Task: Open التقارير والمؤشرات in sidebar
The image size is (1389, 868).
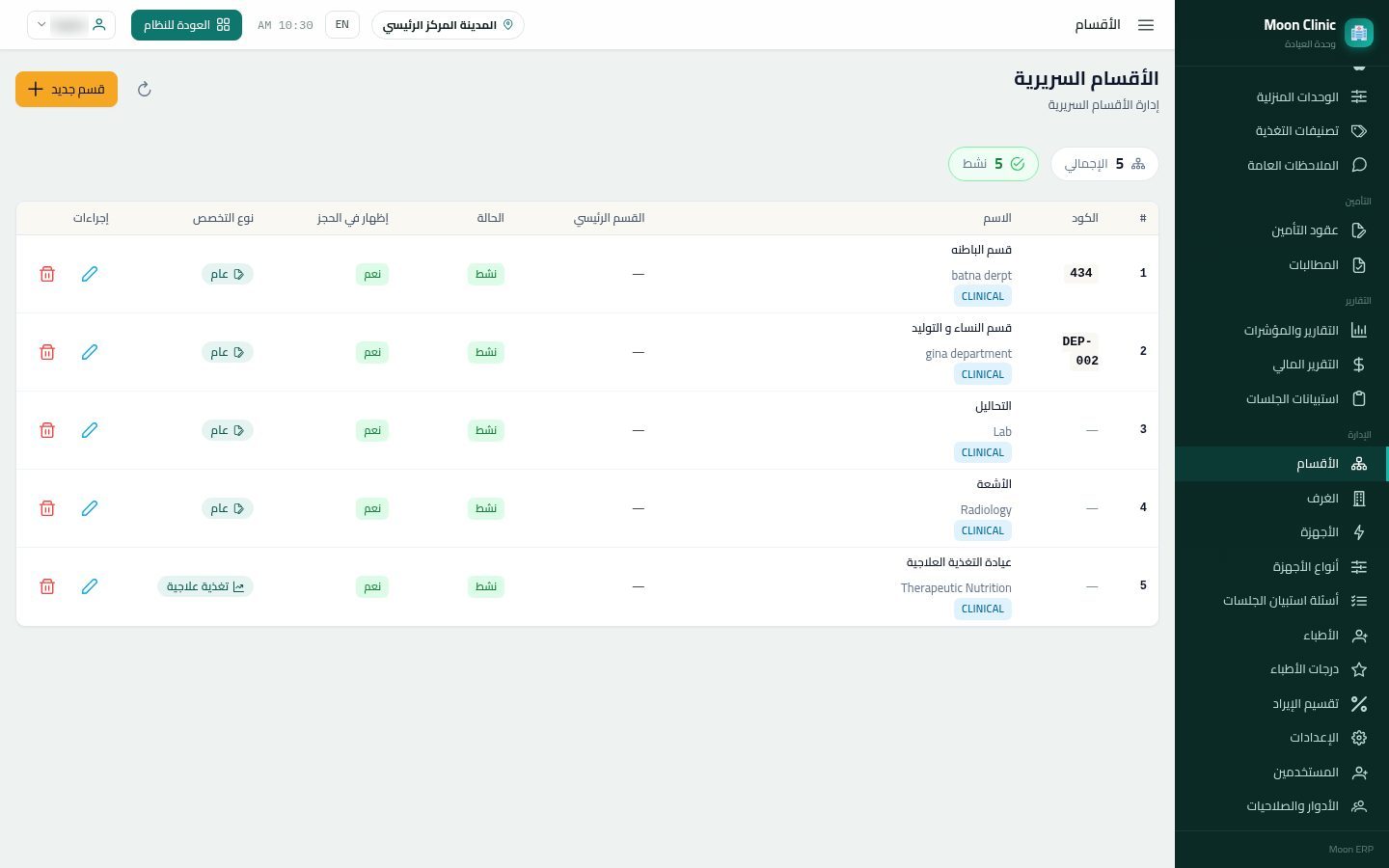Action: (x=1281, y=331)
